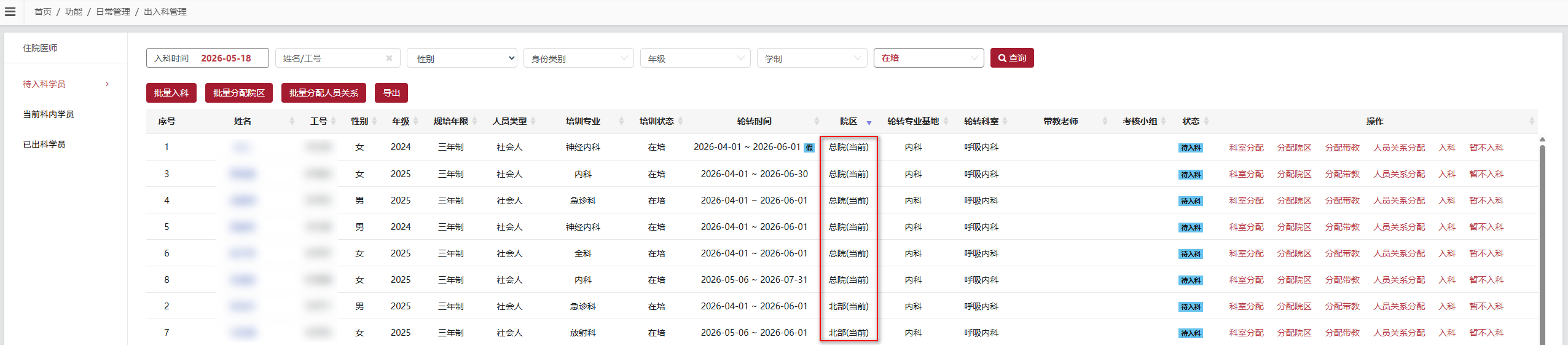Select 当前科内学员 in the sidebar

[x=49, y=114]
